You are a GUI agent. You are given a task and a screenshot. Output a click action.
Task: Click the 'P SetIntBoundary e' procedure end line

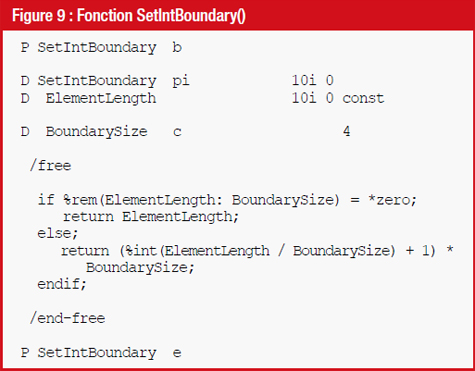(101, 353)
